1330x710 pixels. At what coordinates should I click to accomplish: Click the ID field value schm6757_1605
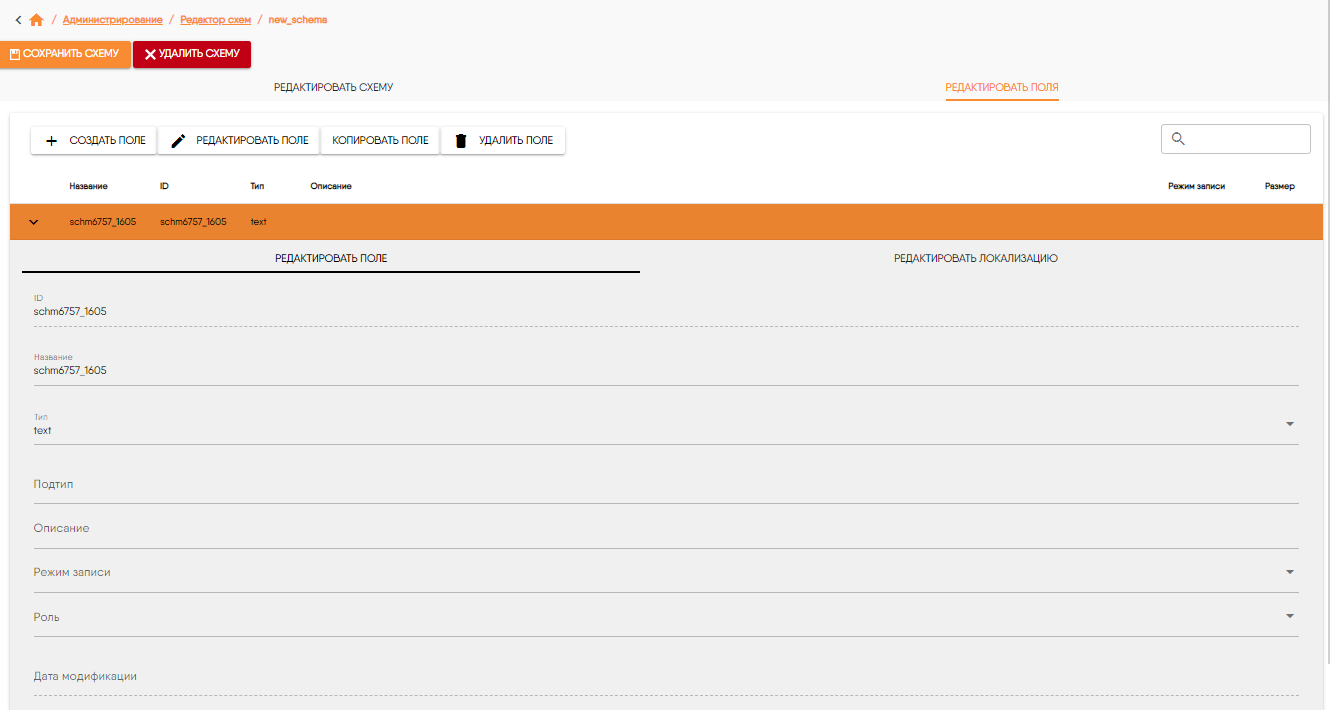point(70,311)
